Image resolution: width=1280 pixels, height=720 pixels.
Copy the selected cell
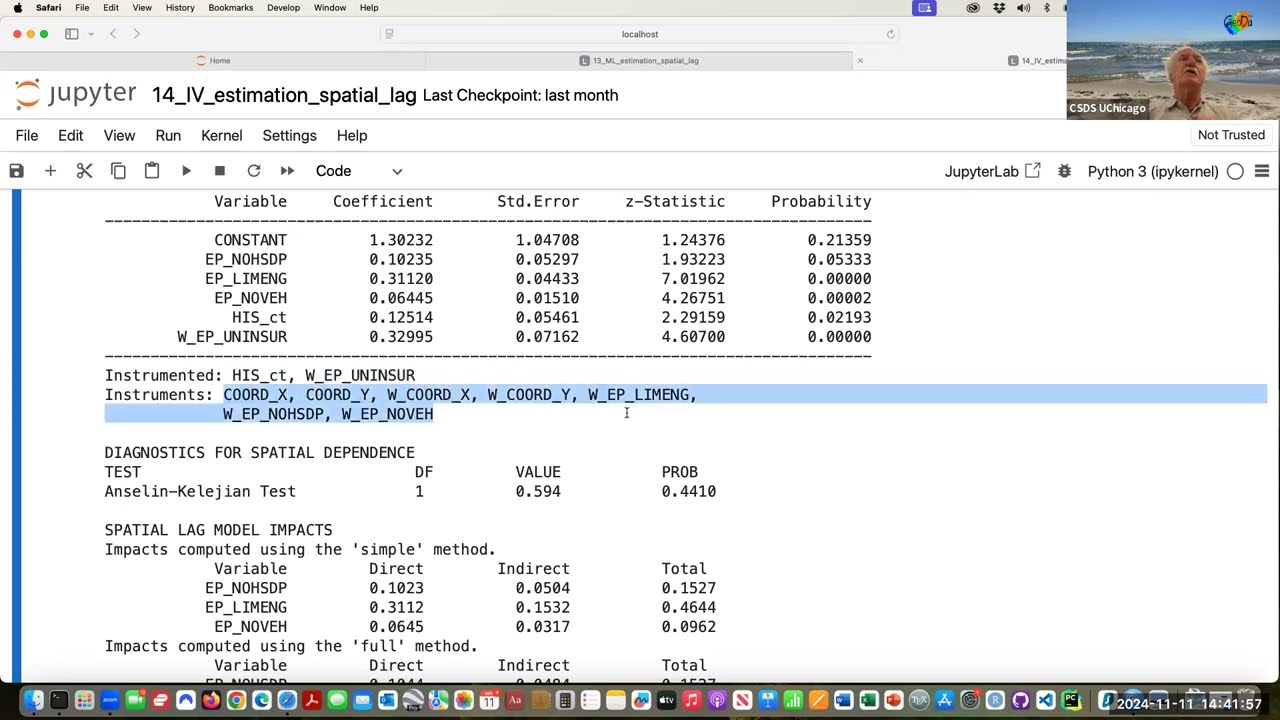(x=118, y=171)
